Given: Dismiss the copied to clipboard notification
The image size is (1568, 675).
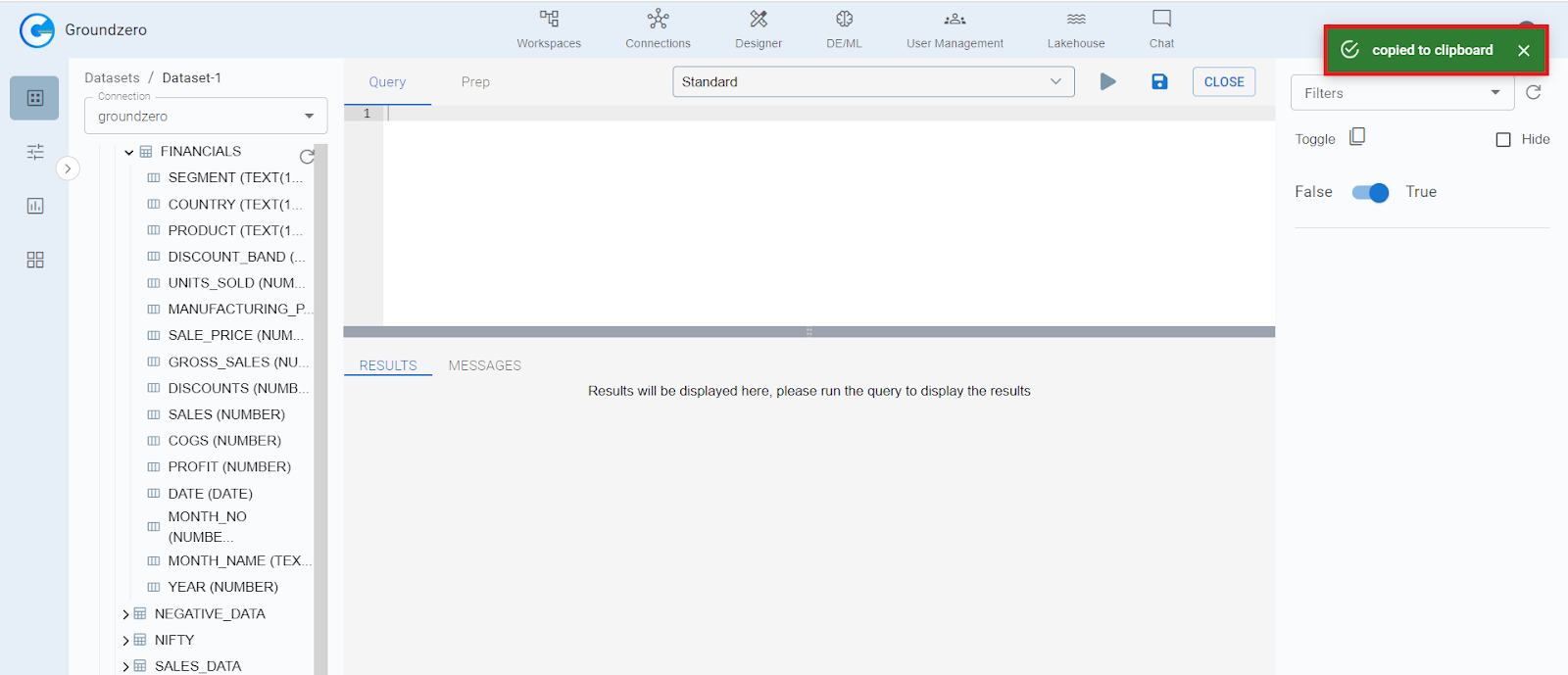Looking at the screenshot, I should tap(1524, 51).
